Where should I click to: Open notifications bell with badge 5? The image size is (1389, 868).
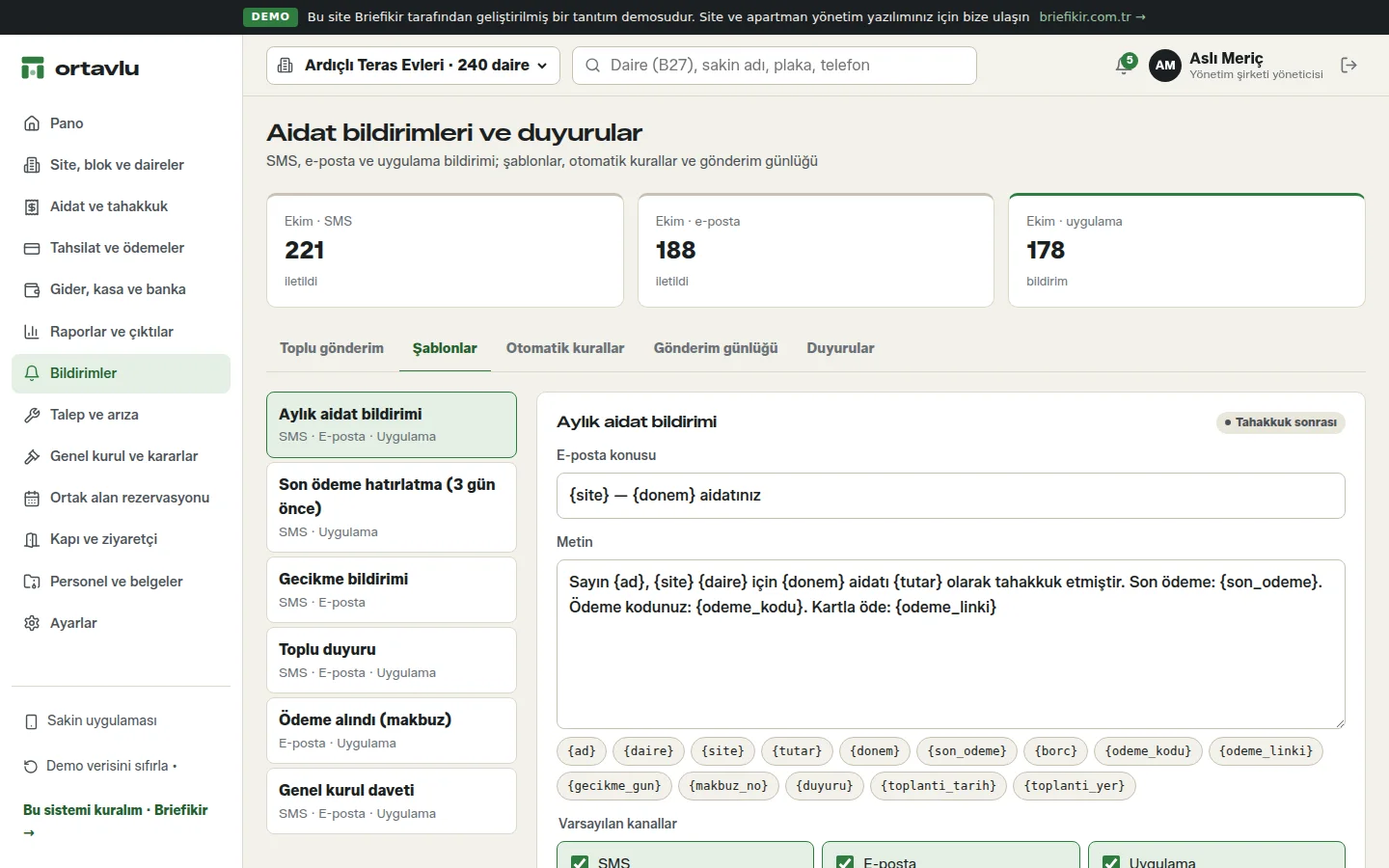[x=1124, y=65]
